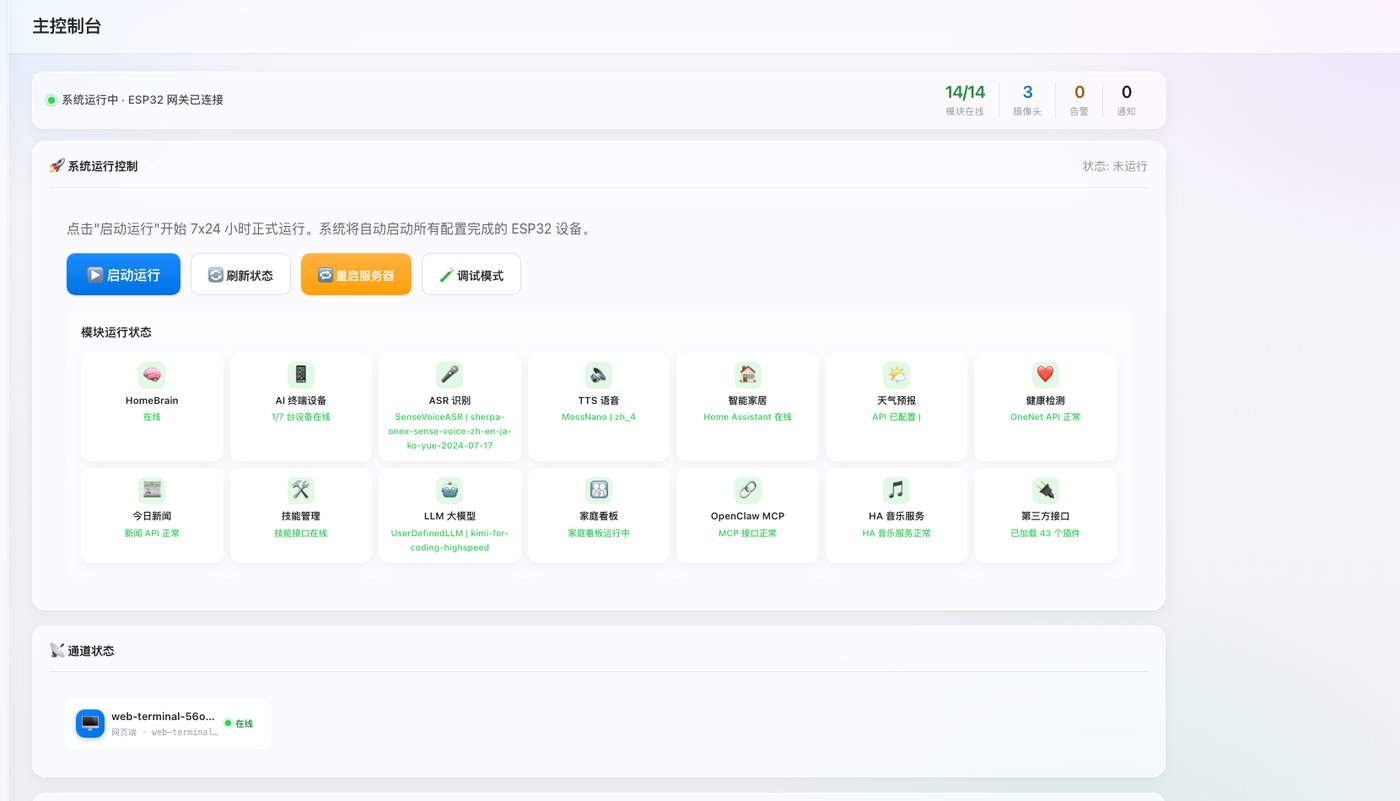The width and height of the screenshot is (1400, 801).
Task: Click the 主控制台 page title
Action: [x=67, y=27]
